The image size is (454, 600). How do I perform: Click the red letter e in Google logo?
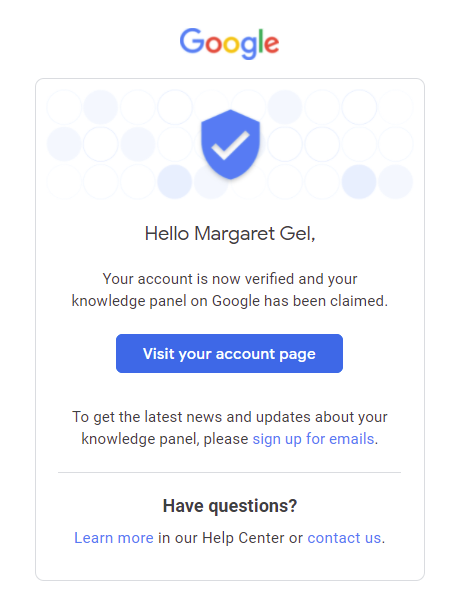tap(271, 44)
